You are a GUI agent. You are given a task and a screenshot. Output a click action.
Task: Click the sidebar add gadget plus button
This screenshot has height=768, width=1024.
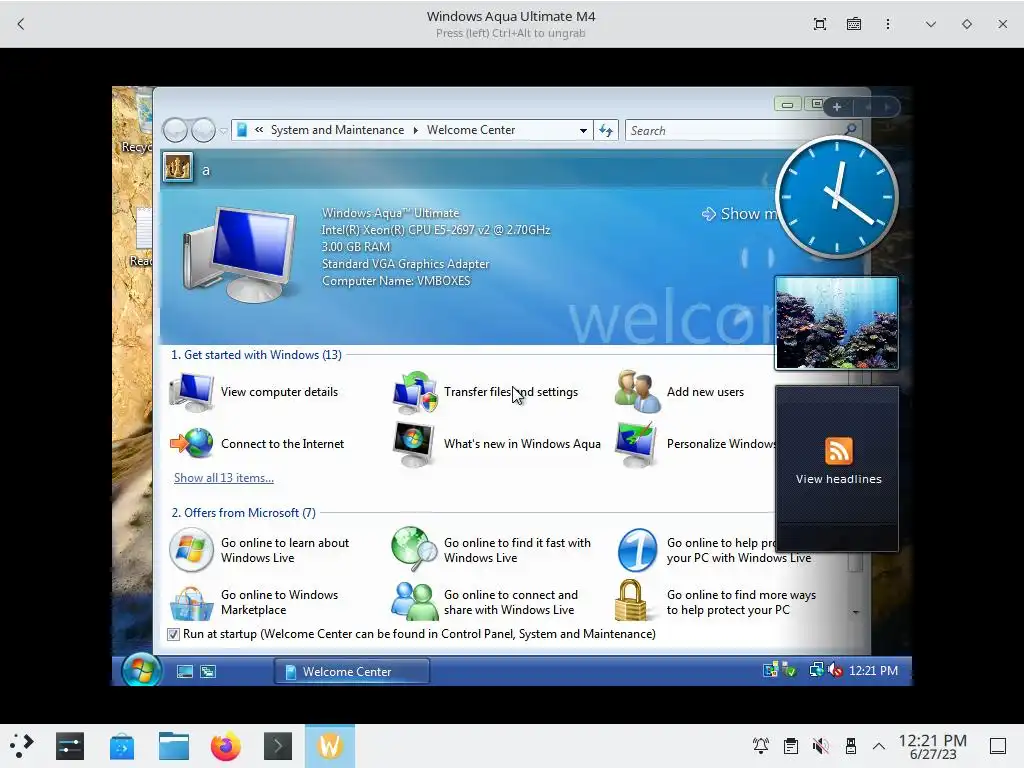pos(837,107)
